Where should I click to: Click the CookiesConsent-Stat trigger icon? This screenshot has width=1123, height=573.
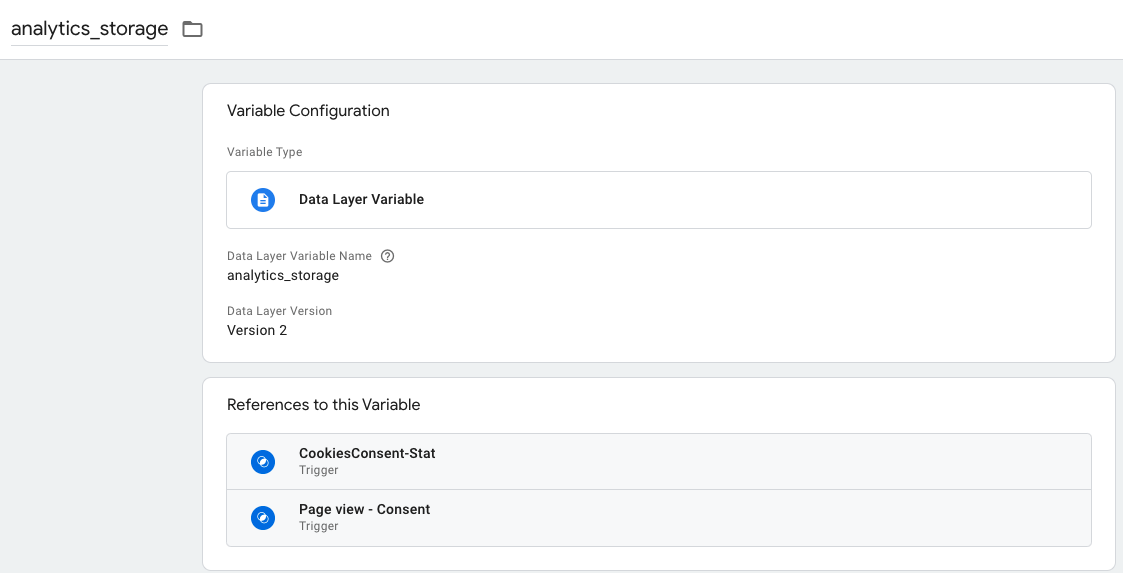263,462
